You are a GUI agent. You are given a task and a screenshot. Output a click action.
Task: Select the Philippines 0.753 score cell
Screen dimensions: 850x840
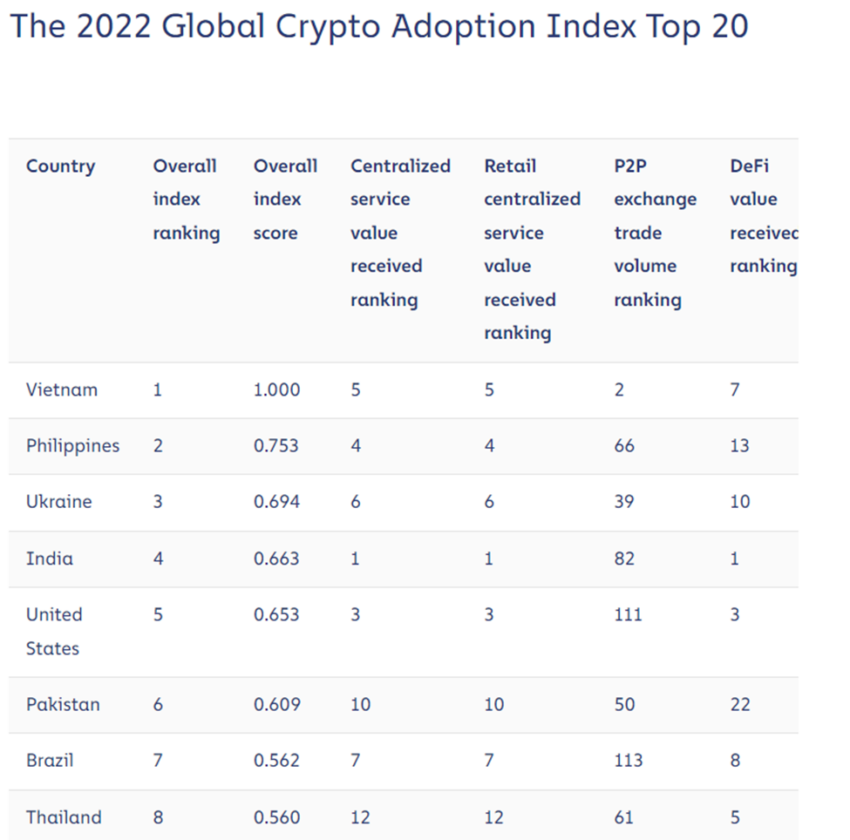(276, 446)
